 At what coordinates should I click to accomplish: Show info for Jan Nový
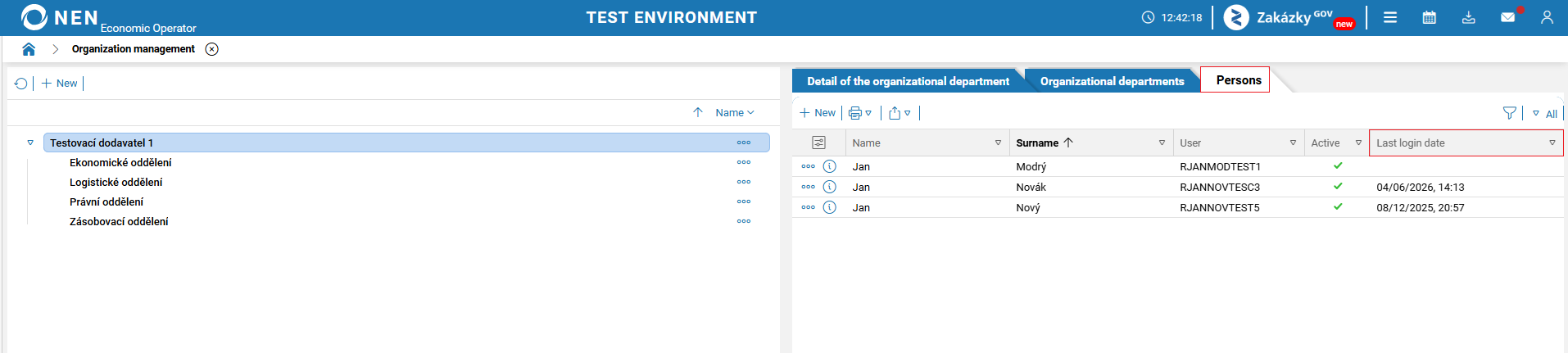830,207
